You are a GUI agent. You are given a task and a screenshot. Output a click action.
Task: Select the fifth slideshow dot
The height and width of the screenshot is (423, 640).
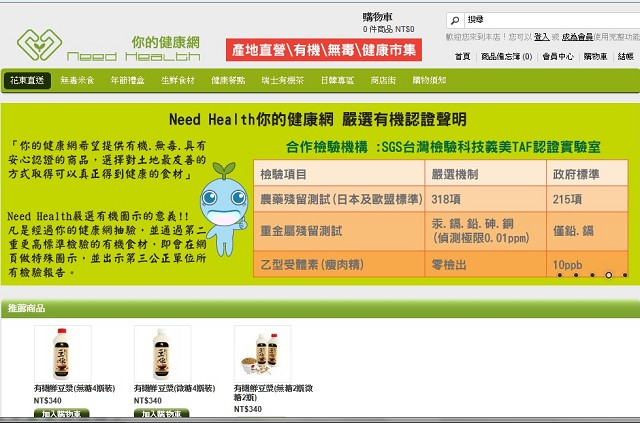(x=625, y=275)
